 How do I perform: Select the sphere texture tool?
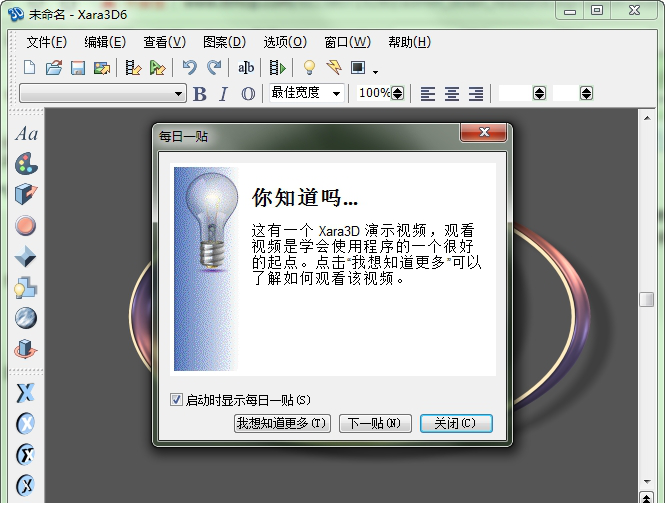coord(25,318)
